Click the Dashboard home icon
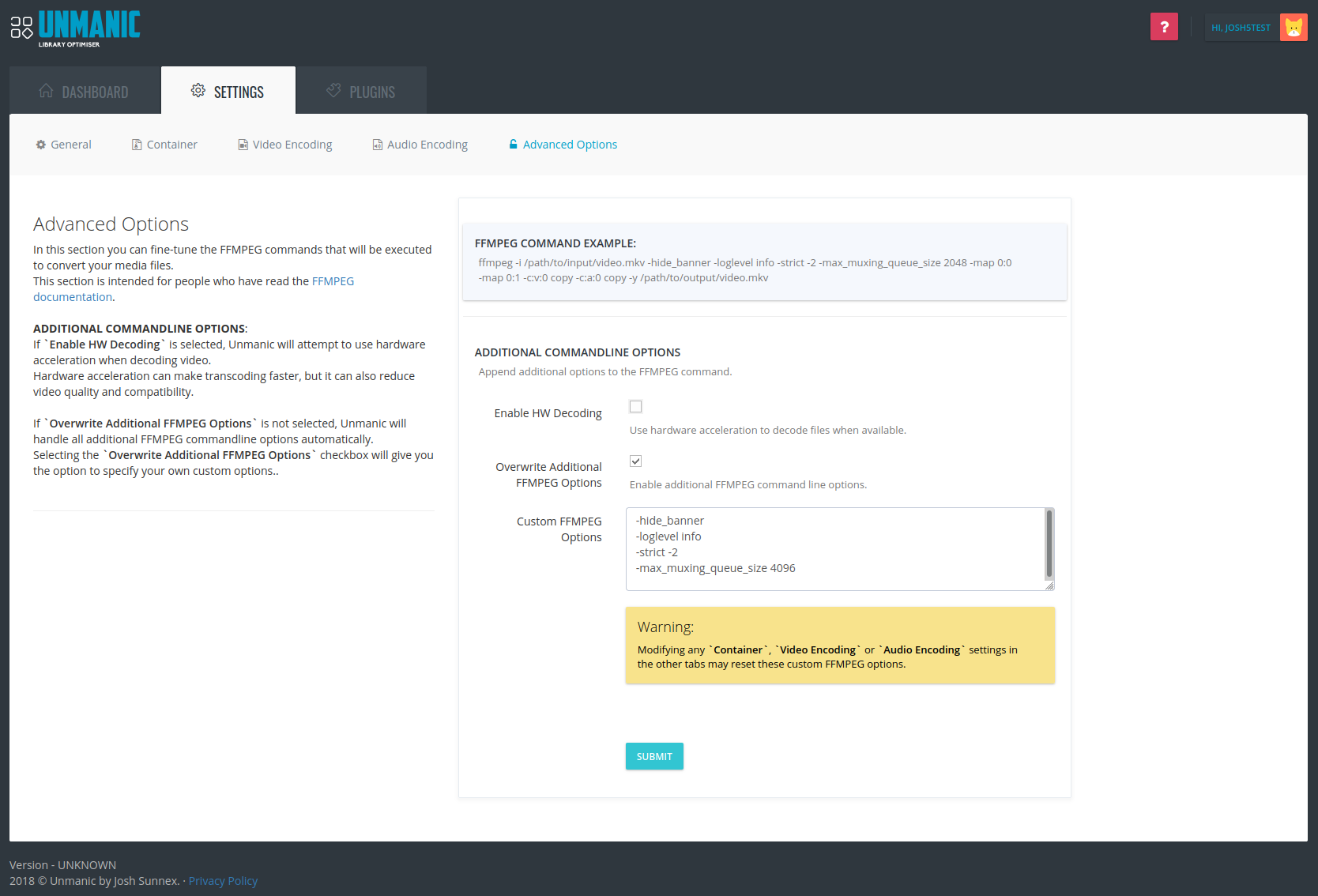Image resolution: width=1318 pixels, height=896 pixels. click(46, 91)
